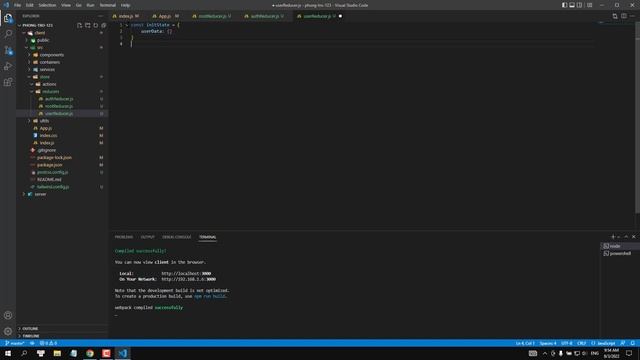Viewport: 640px width, 360px height.
Task: Select the node terminal instance
Action: (x=620, y=246)
